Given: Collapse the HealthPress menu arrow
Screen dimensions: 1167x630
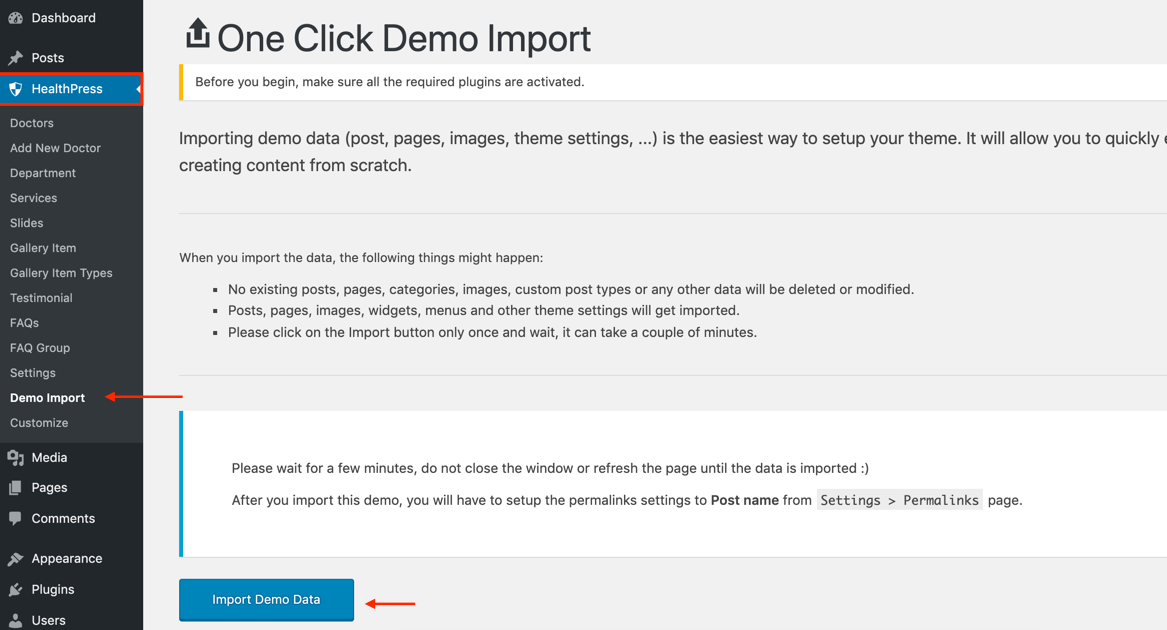Looking at the screenshot, I should click(138, 89).
